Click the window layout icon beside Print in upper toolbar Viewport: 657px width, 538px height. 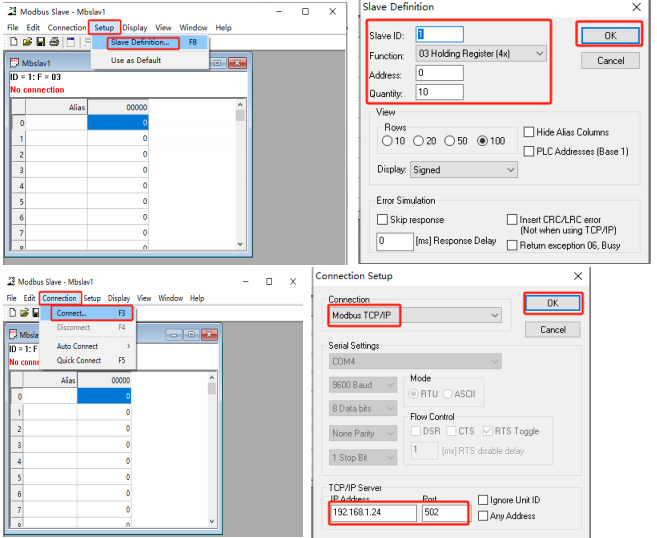71,41
